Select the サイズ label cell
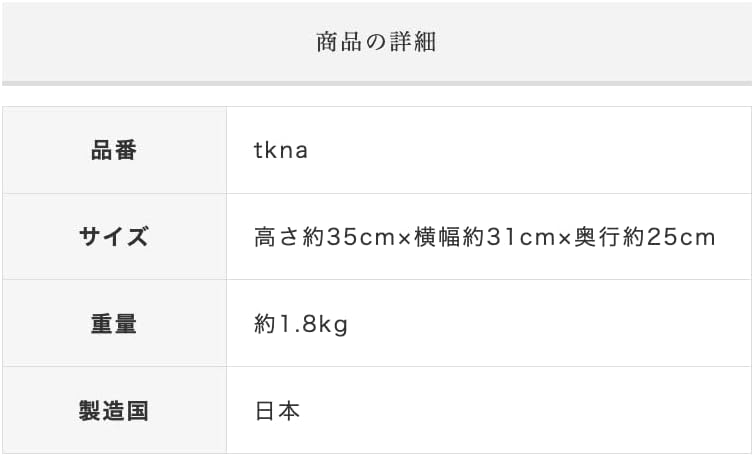This screenshot has height=456, width=754. pyautogui.click(x=114, y=237)
